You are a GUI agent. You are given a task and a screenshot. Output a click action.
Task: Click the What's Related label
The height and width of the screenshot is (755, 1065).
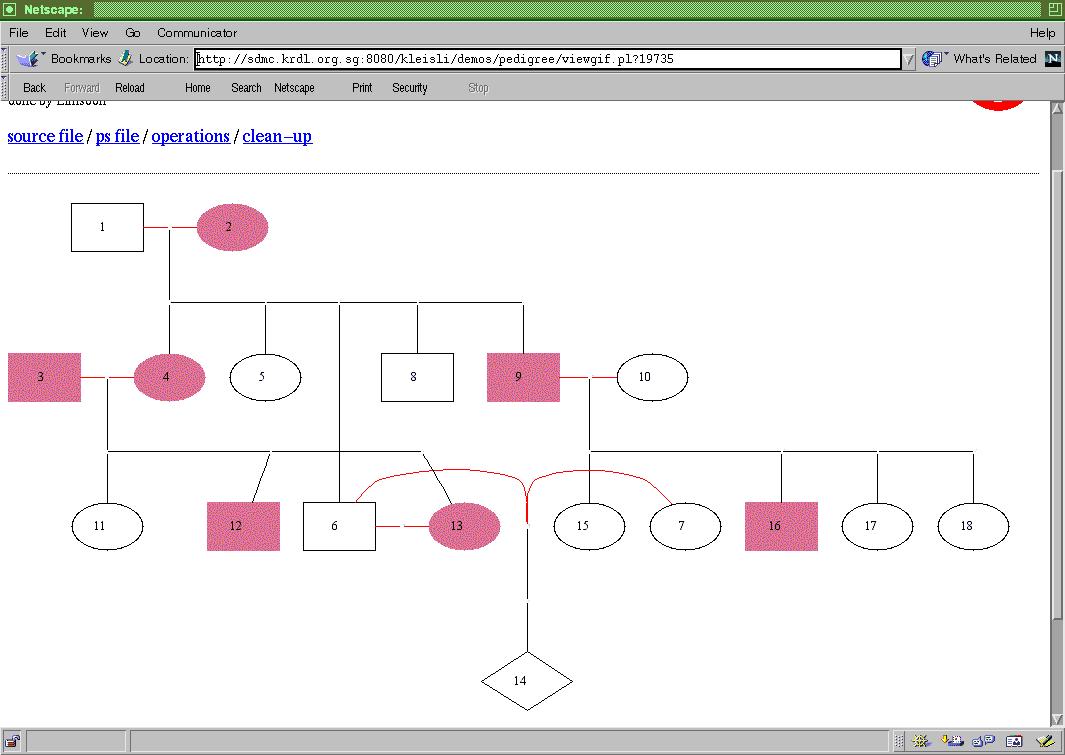click(994, 59)
